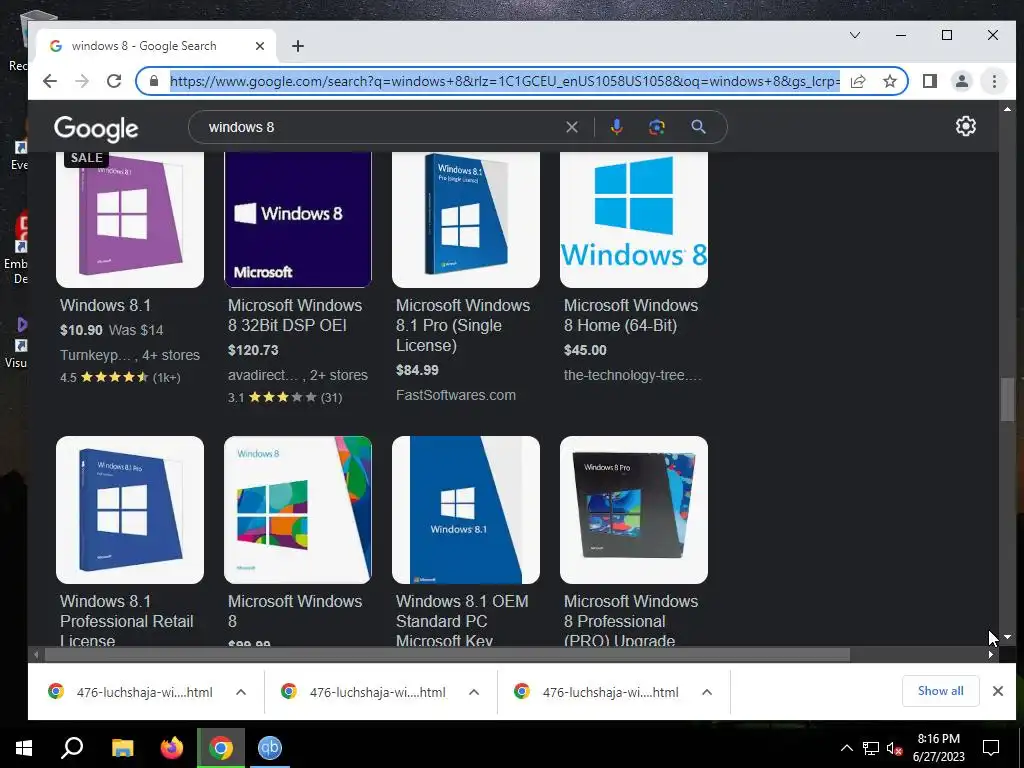The width and height of the screenshot is (1024, 768).
Task: Select the windows 8 Google Search tab
Action: (156, 46)
